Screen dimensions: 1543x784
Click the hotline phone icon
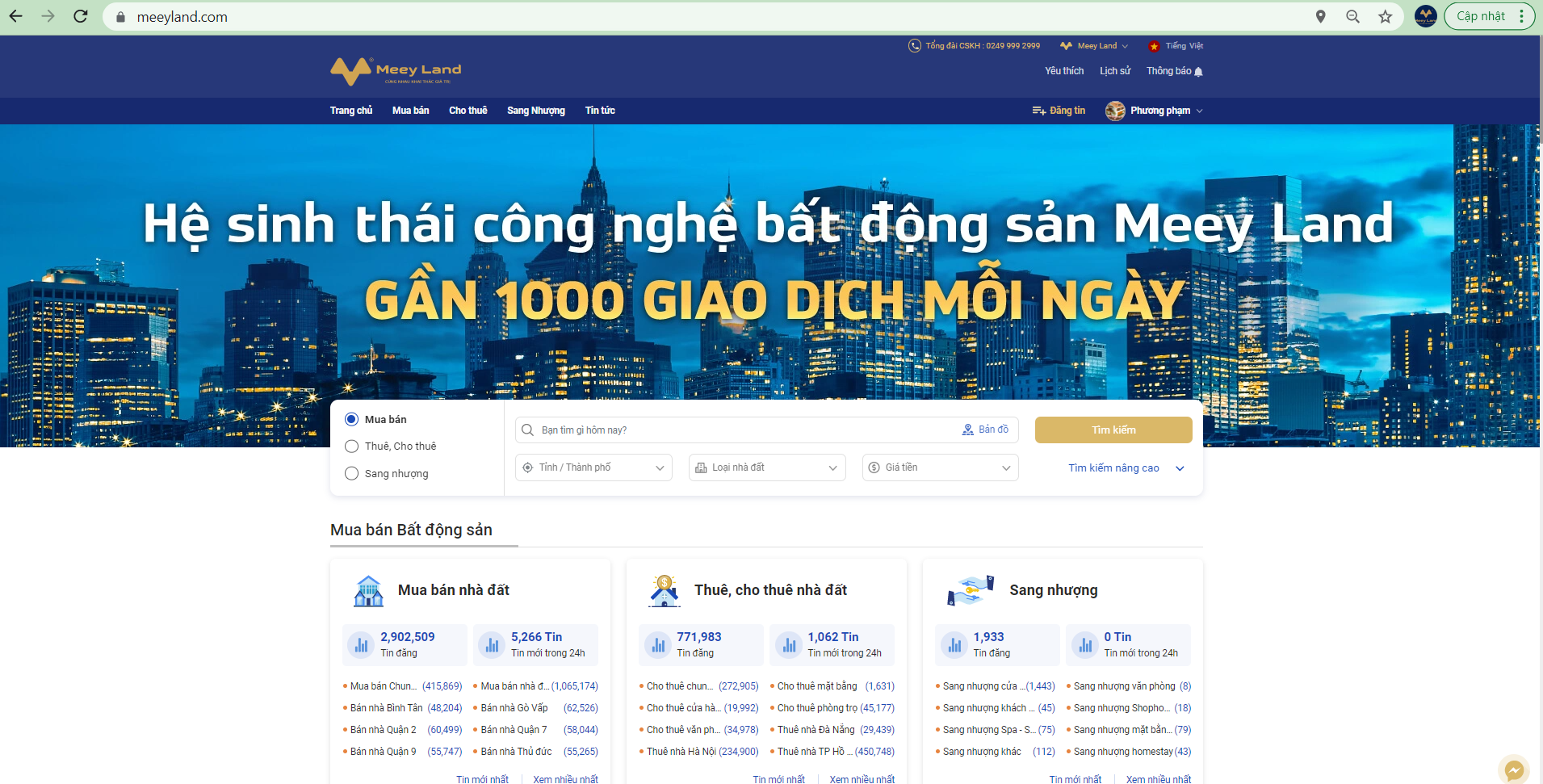point(915,46)
